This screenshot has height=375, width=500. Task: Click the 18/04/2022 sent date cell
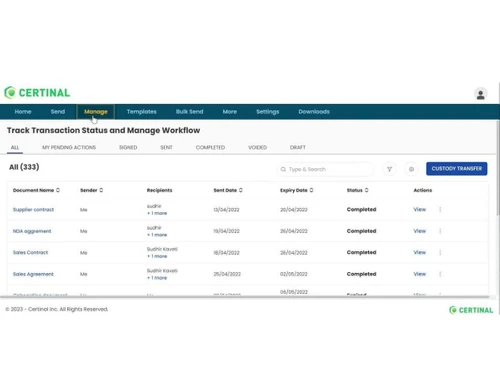click(x=226, y=253)
